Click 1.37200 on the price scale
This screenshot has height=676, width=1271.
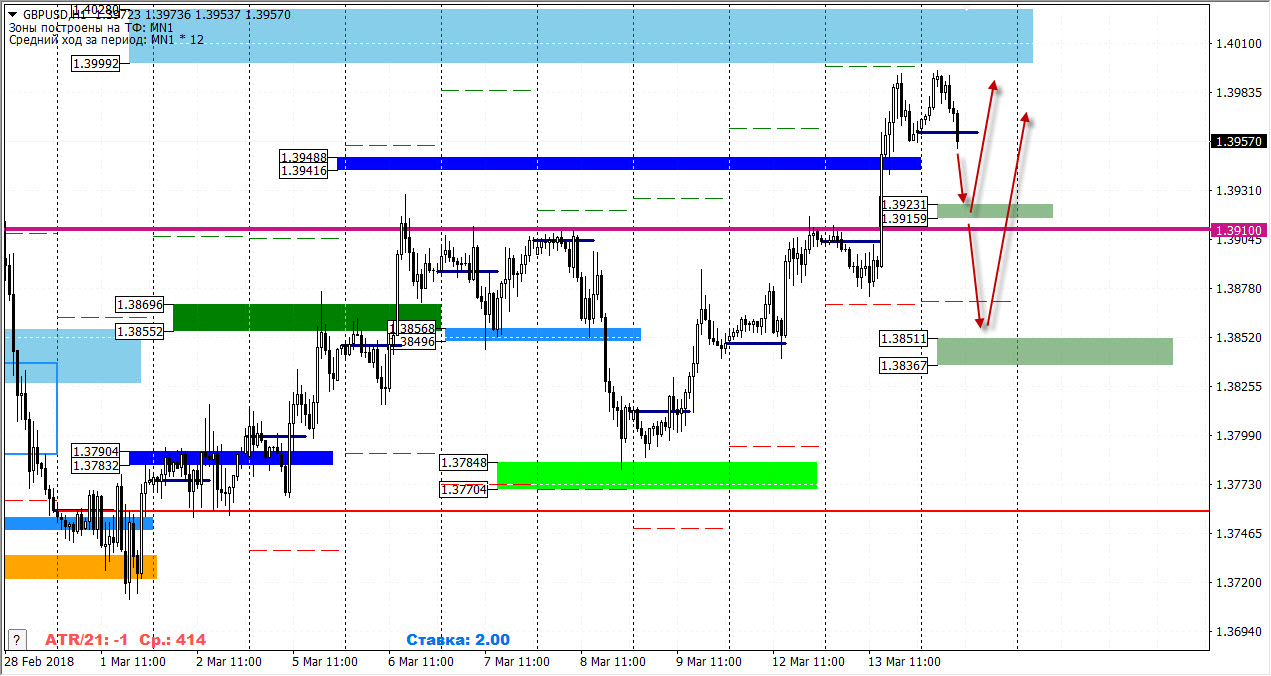point(1238,582)
